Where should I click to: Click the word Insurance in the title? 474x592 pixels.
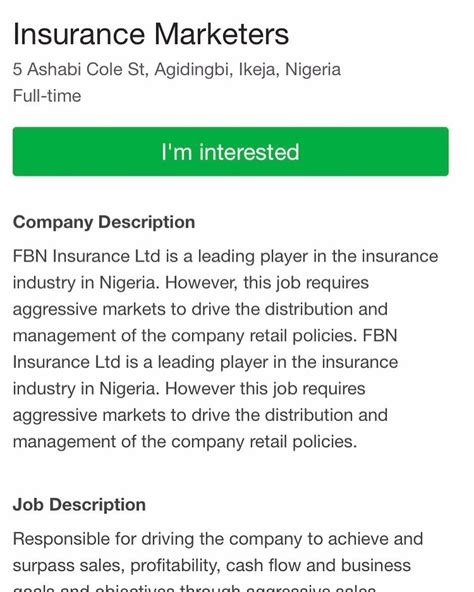79,34
